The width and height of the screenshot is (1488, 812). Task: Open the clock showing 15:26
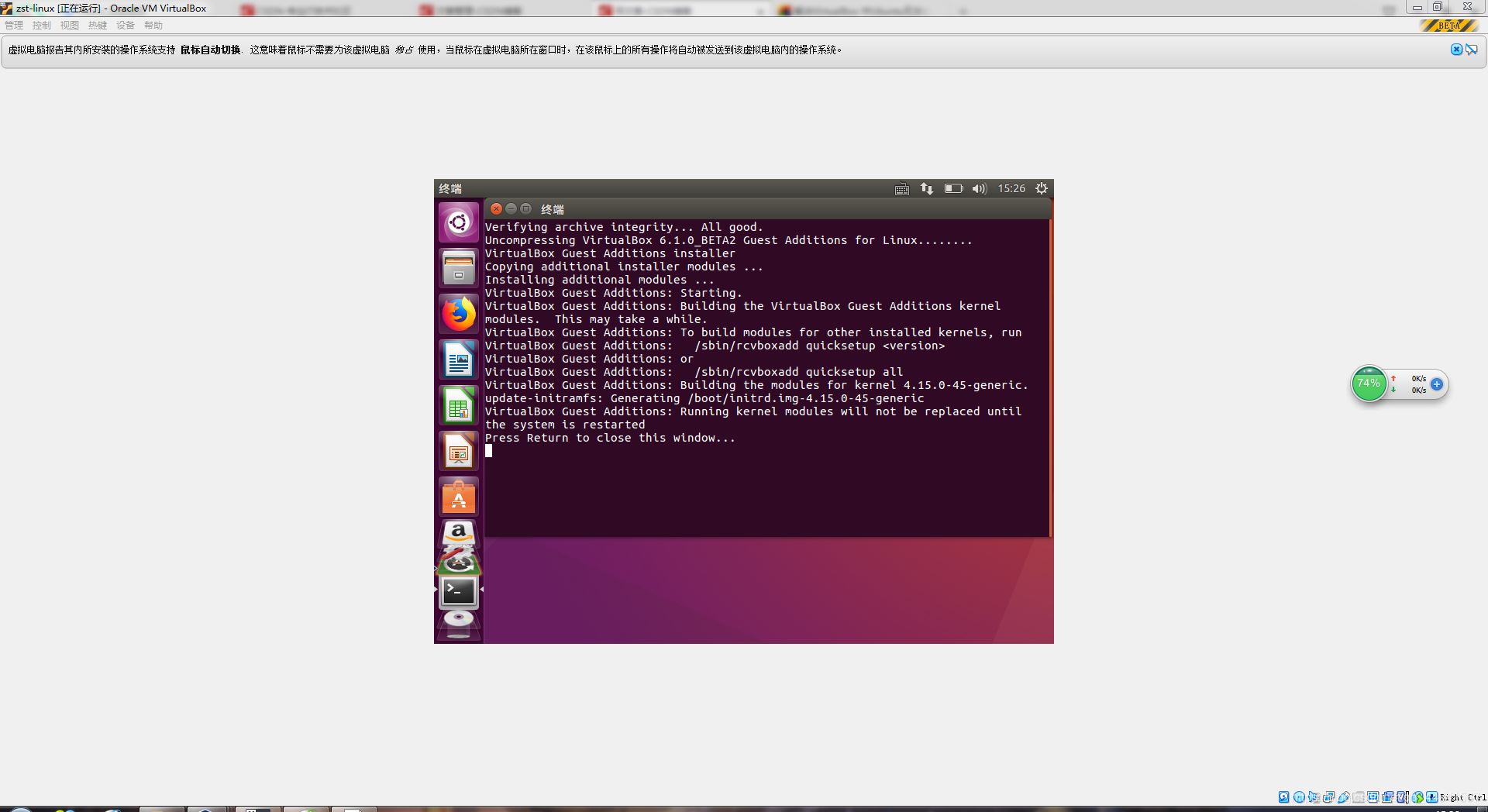[1011, 188]
